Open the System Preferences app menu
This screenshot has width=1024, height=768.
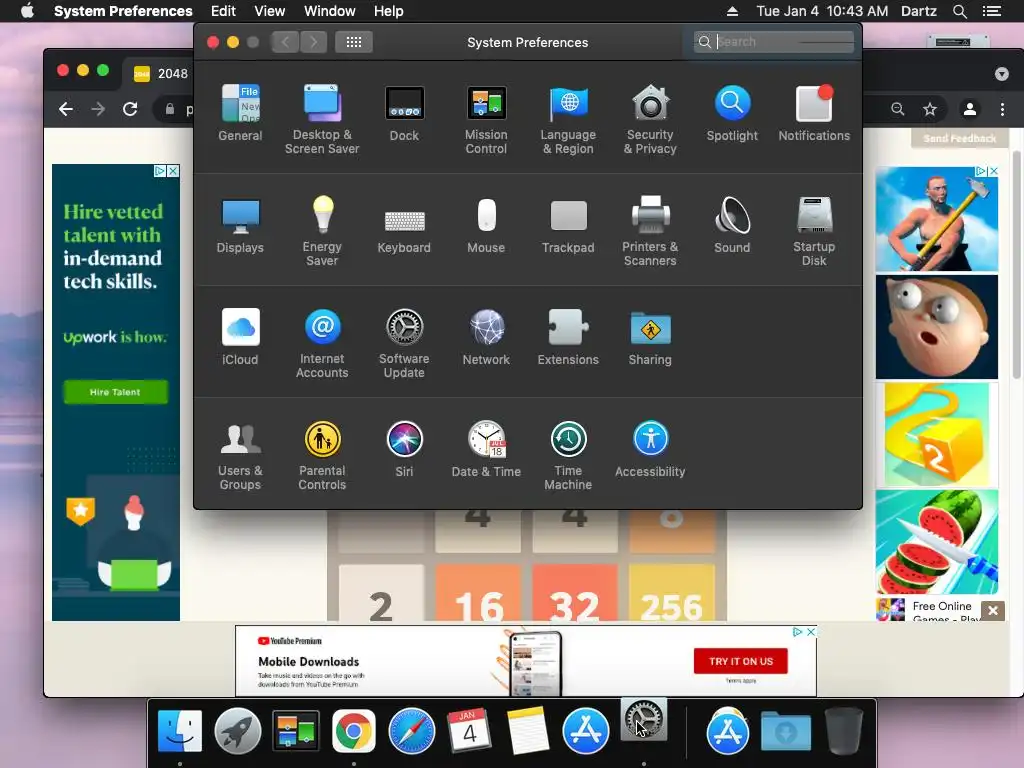[x=123, y=11]
